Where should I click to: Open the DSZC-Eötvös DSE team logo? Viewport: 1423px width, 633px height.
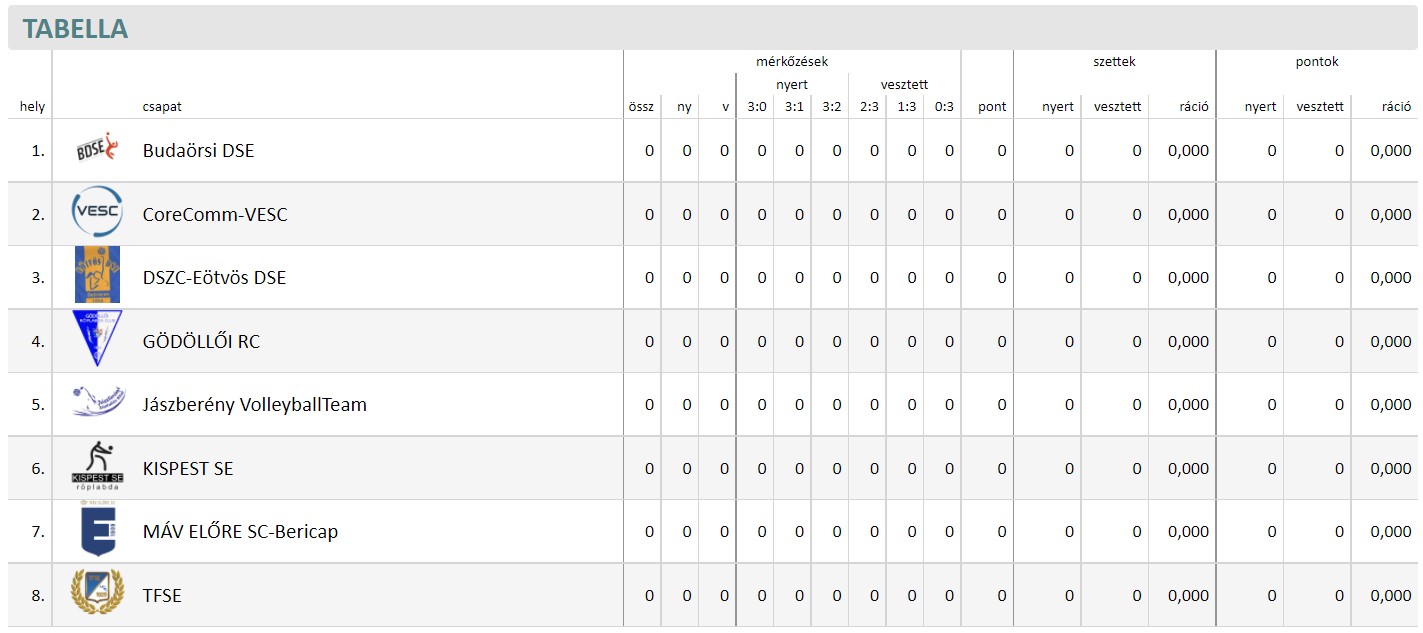pos(97,275)
